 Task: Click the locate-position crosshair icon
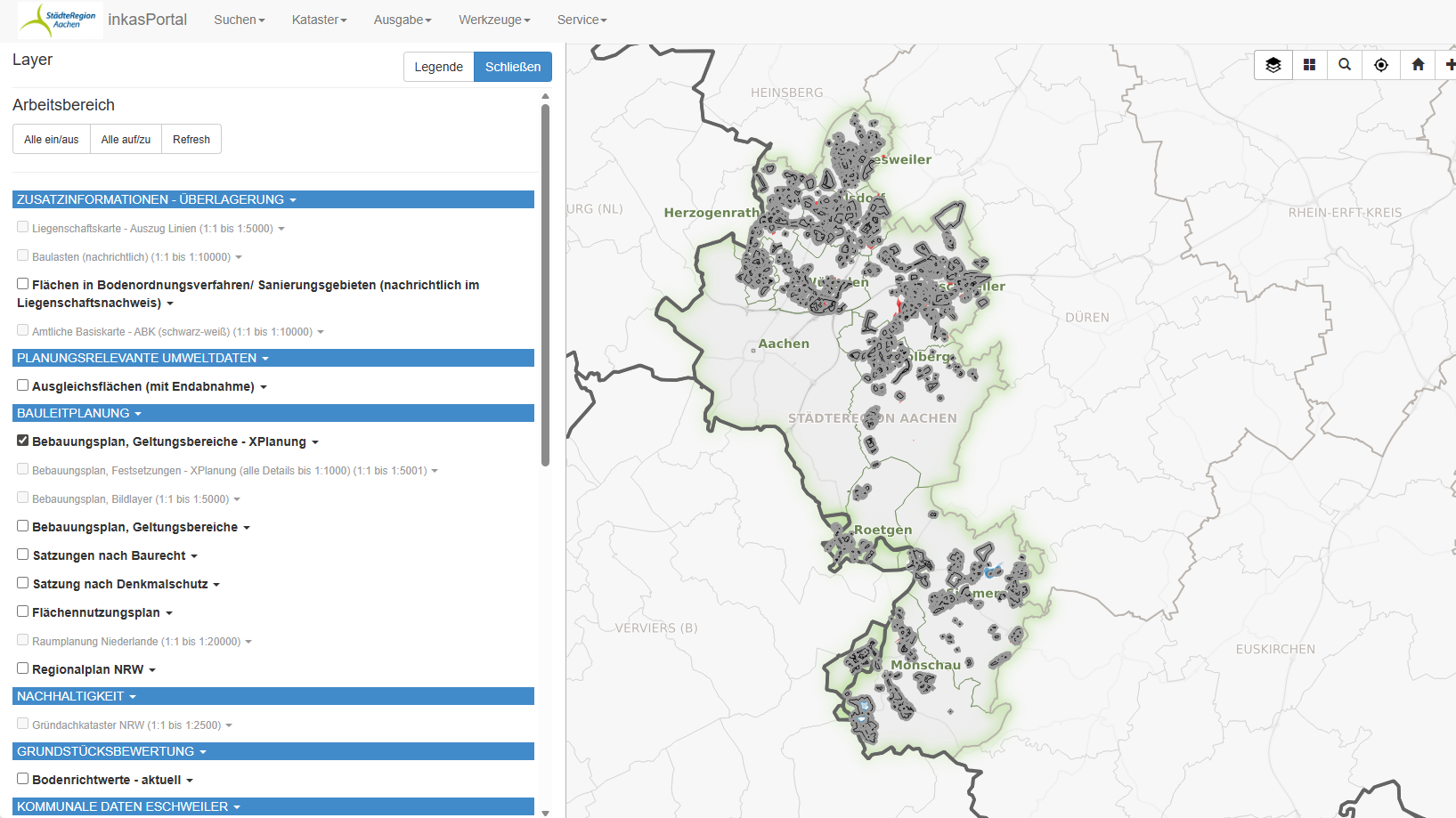pyautogui.click(x=1381, y=65)
